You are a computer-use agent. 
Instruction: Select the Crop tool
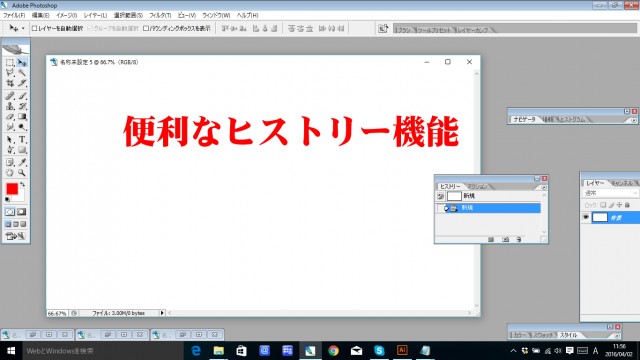click(10, 83)
